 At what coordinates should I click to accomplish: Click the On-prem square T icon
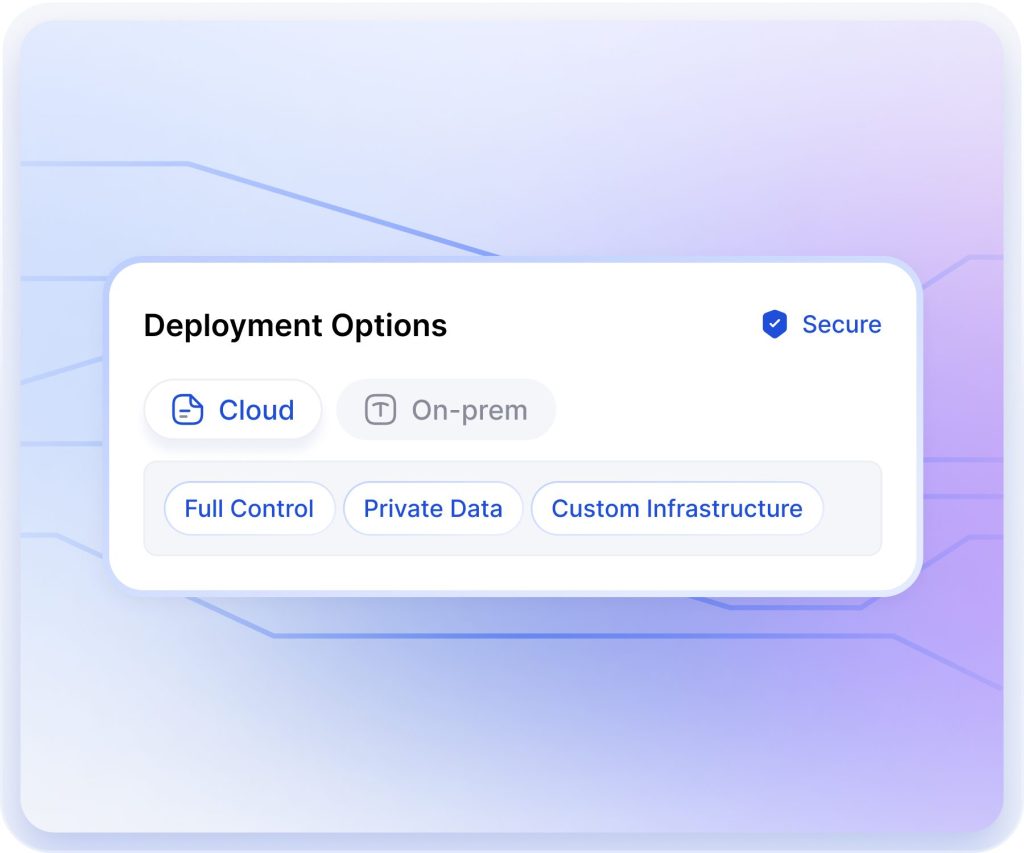click(380, 410)
